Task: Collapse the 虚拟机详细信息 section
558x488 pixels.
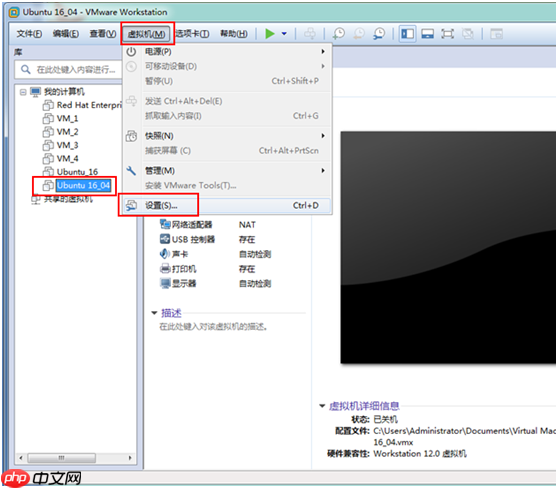Action: pos(322,405)
